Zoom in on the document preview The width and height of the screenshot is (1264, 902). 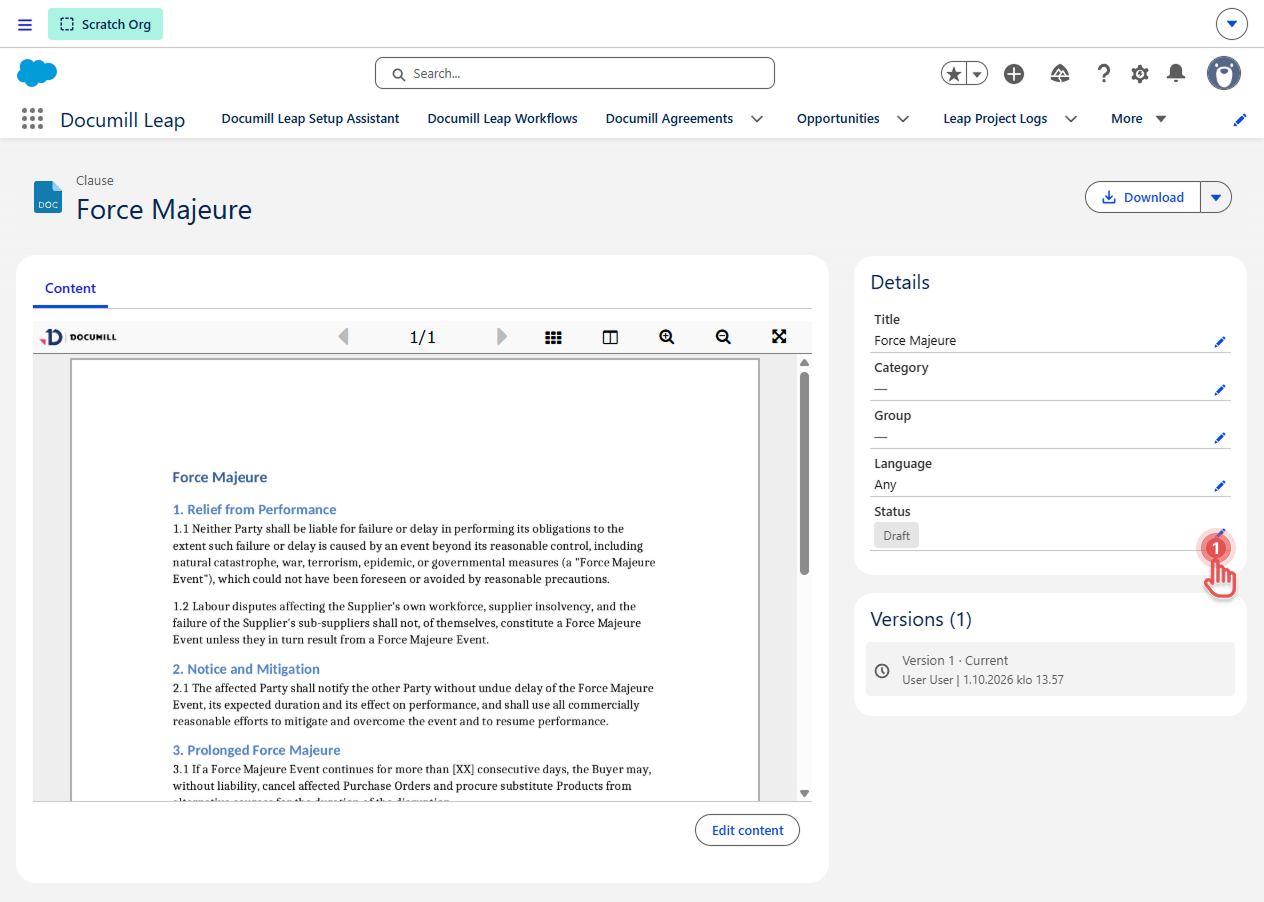(x=667, y=337)
